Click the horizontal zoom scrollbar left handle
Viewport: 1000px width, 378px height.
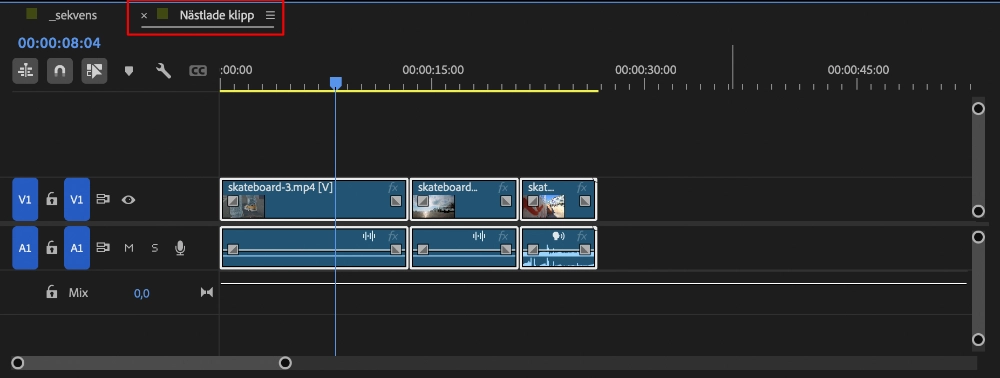coord(18,363)
